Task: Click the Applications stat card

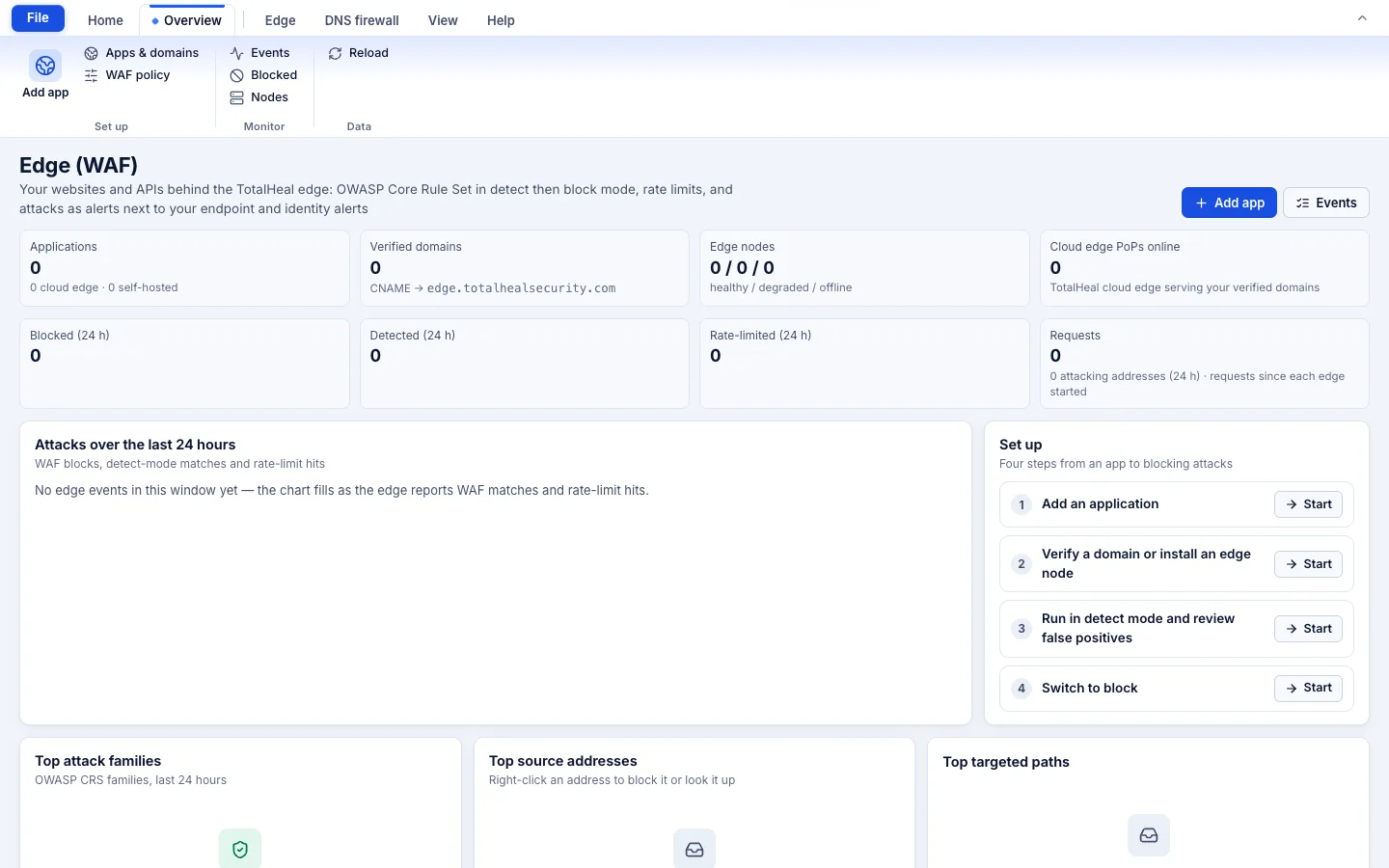Action: pyautogui.click(x=184, y=268)
